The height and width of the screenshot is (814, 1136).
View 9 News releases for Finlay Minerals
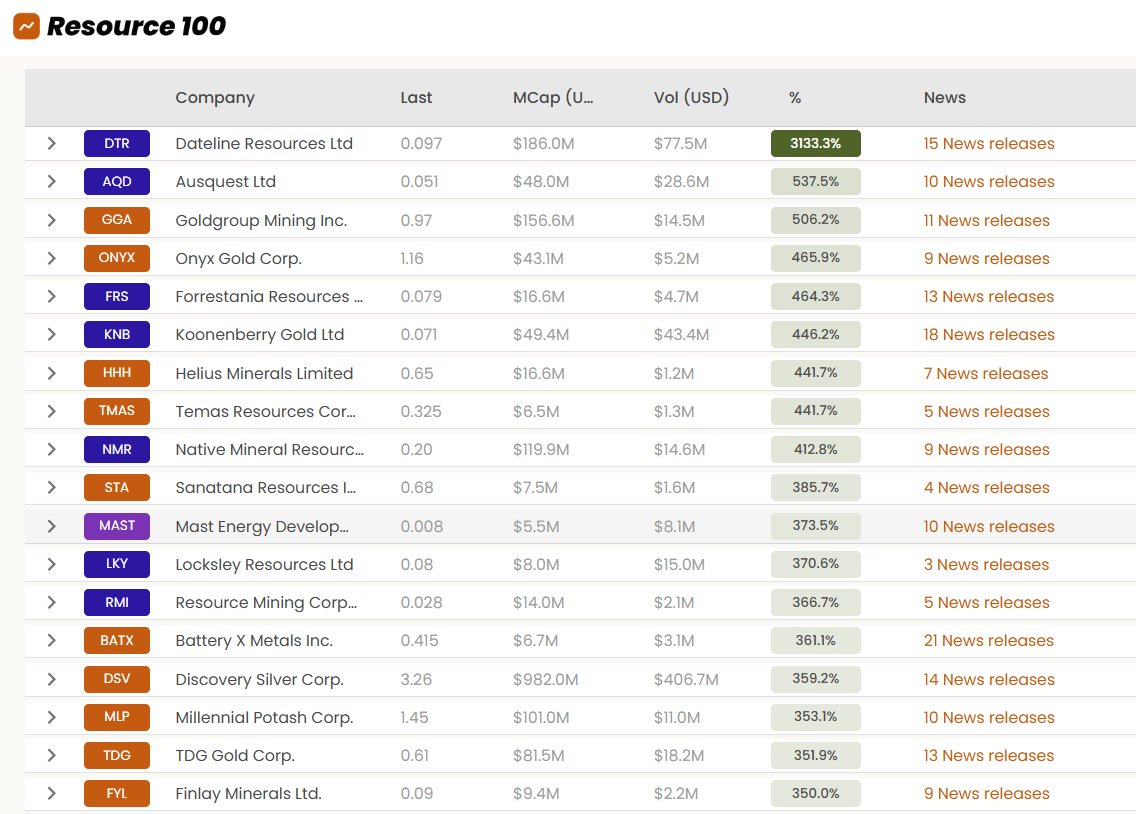(x=986, y=793)
